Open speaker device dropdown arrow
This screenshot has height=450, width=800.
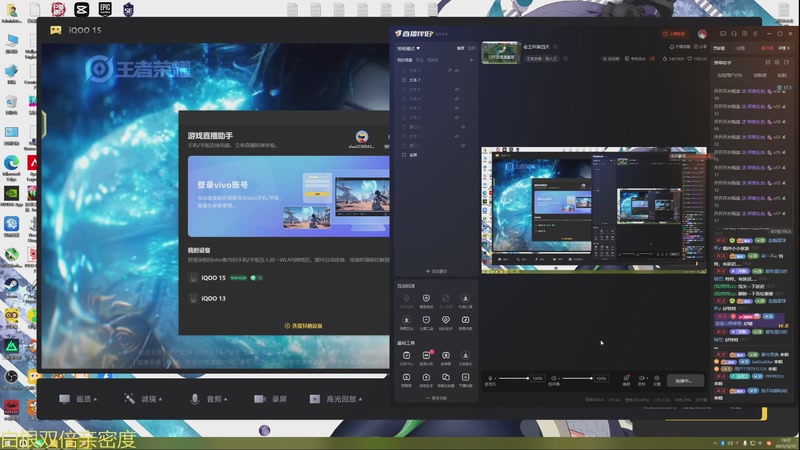559,378
